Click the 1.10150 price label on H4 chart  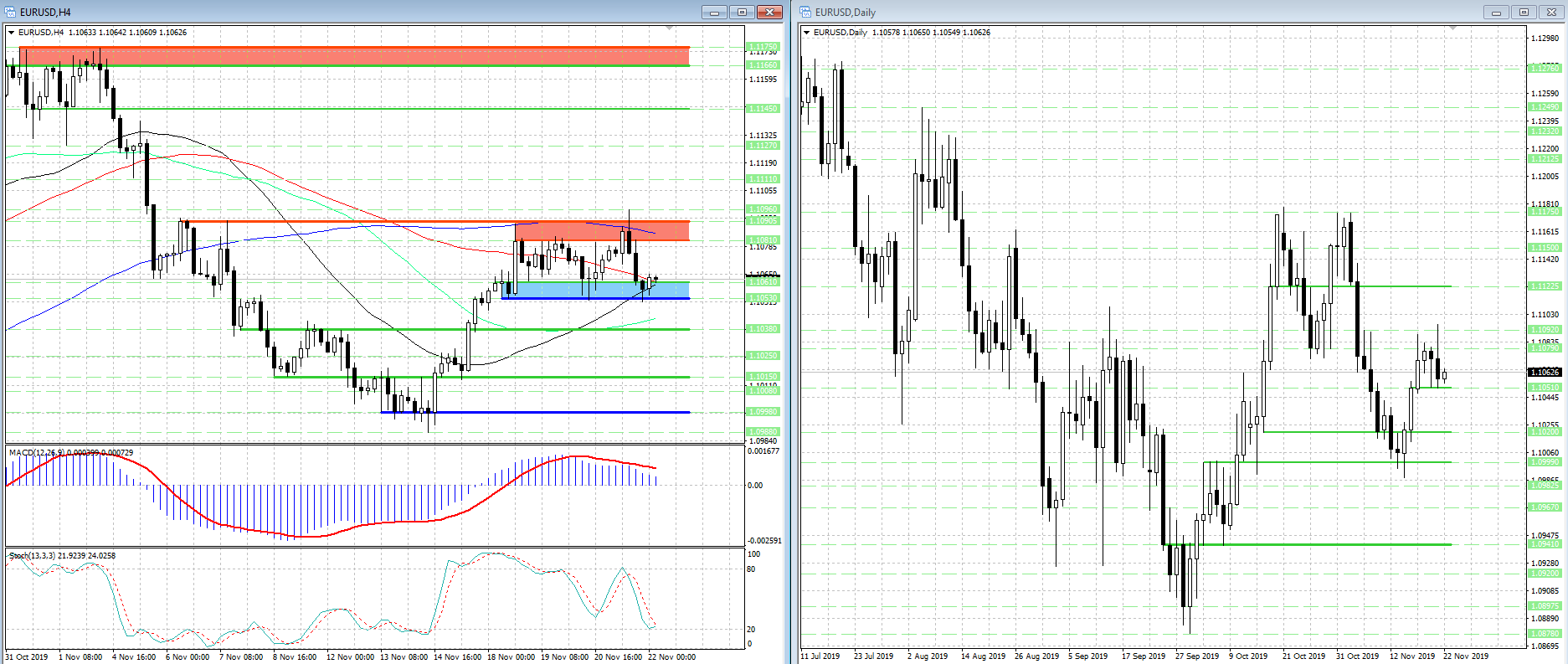(763, 377)
